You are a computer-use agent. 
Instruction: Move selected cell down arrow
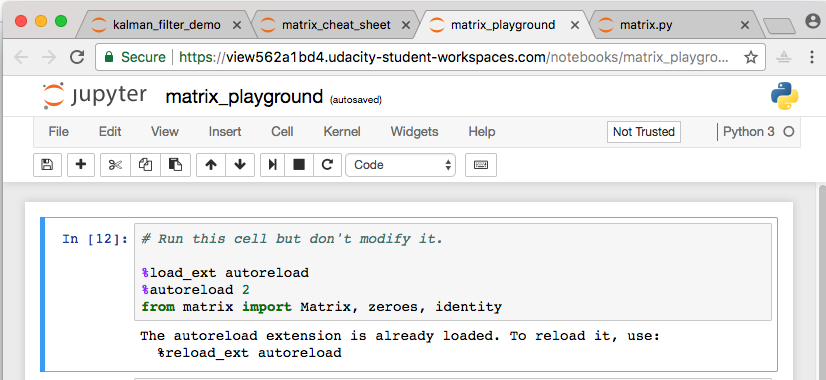click(240, 165)
